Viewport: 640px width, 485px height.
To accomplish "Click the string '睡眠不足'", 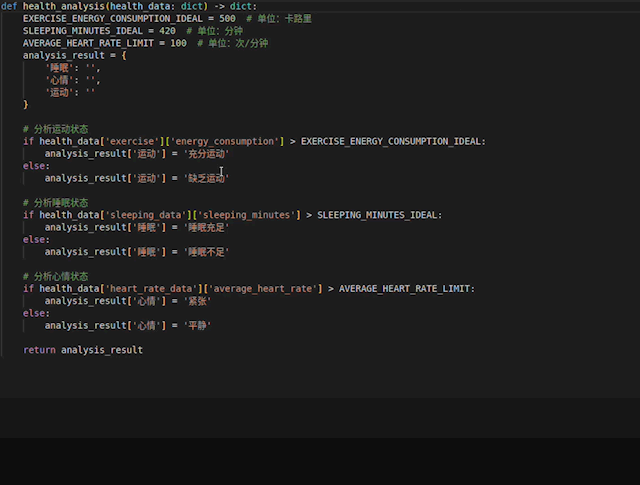I will (207, 252).
